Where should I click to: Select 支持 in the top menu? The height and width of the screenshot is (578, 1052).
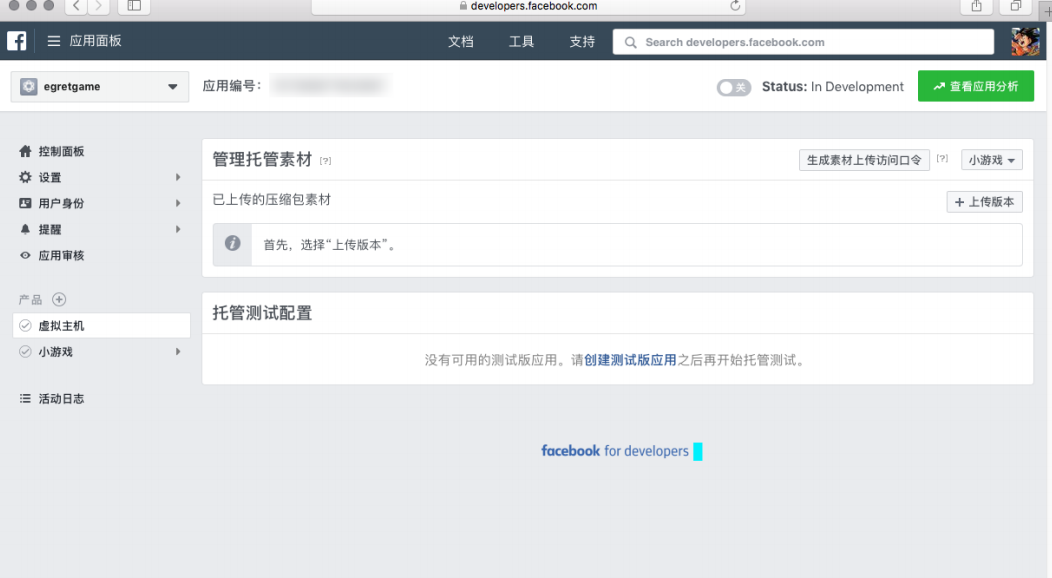click(581, 41)
